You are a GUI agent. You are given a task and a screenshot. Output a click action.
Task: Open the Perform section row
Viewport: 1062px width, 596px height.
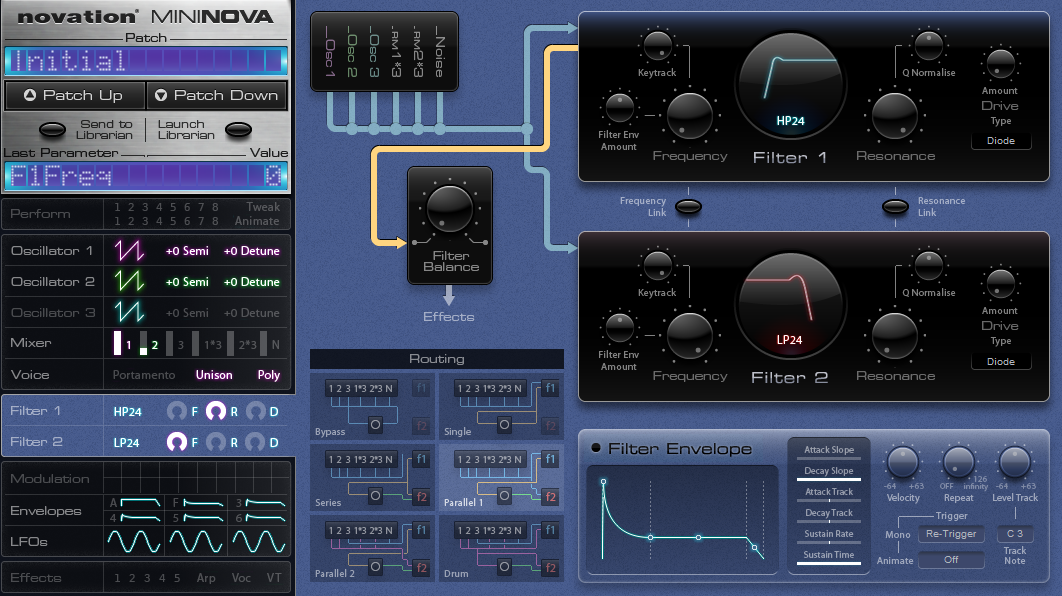[146, 214]
